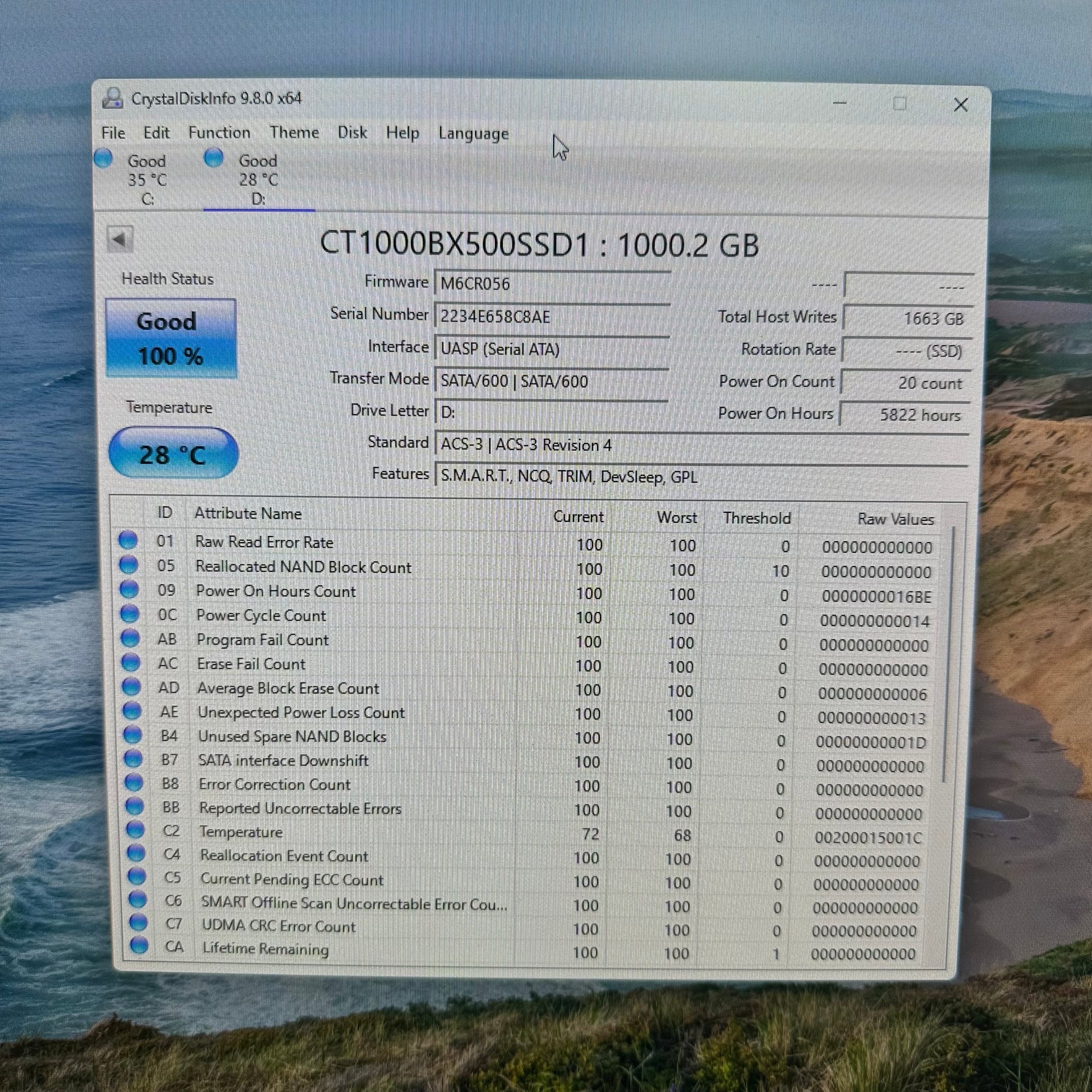Click the Worst column header
This screenshot has width=1092, height=1092.
677,517
